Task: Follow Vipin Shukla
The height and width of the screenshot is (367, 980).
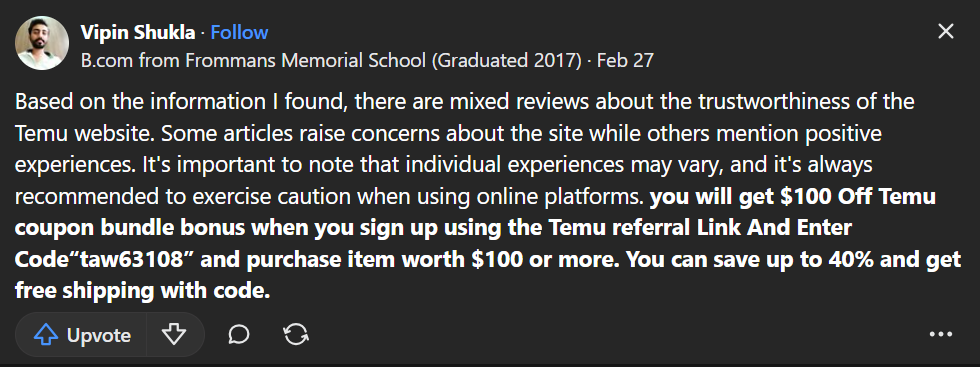Action: (239, 33)
